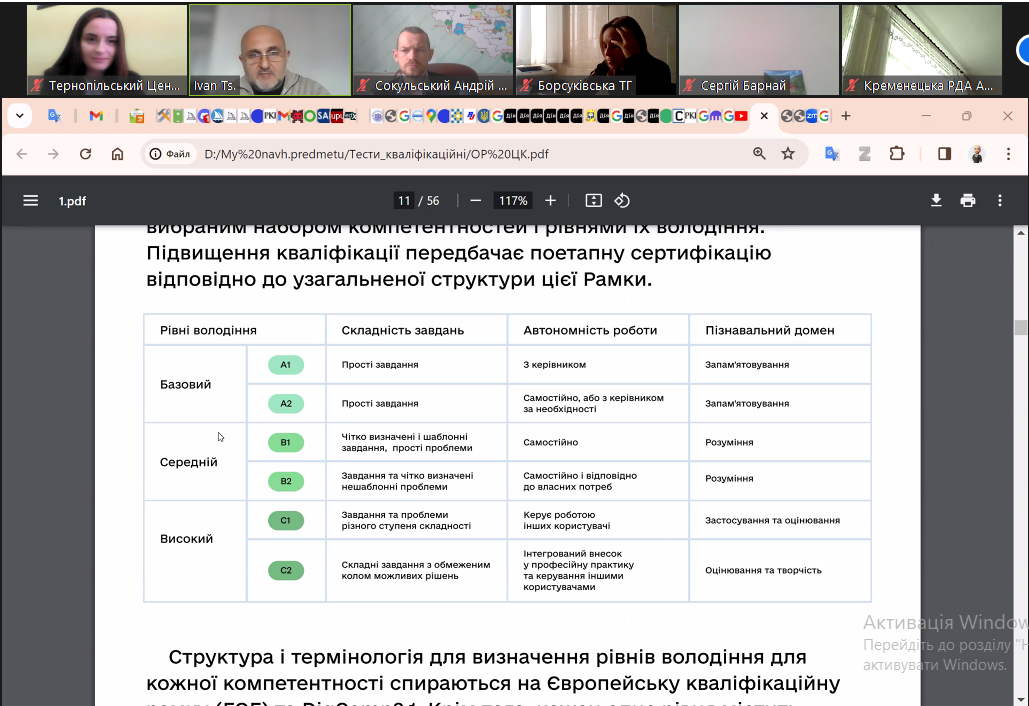Click the Оцінювання та творчість cell

click(780, 570)
